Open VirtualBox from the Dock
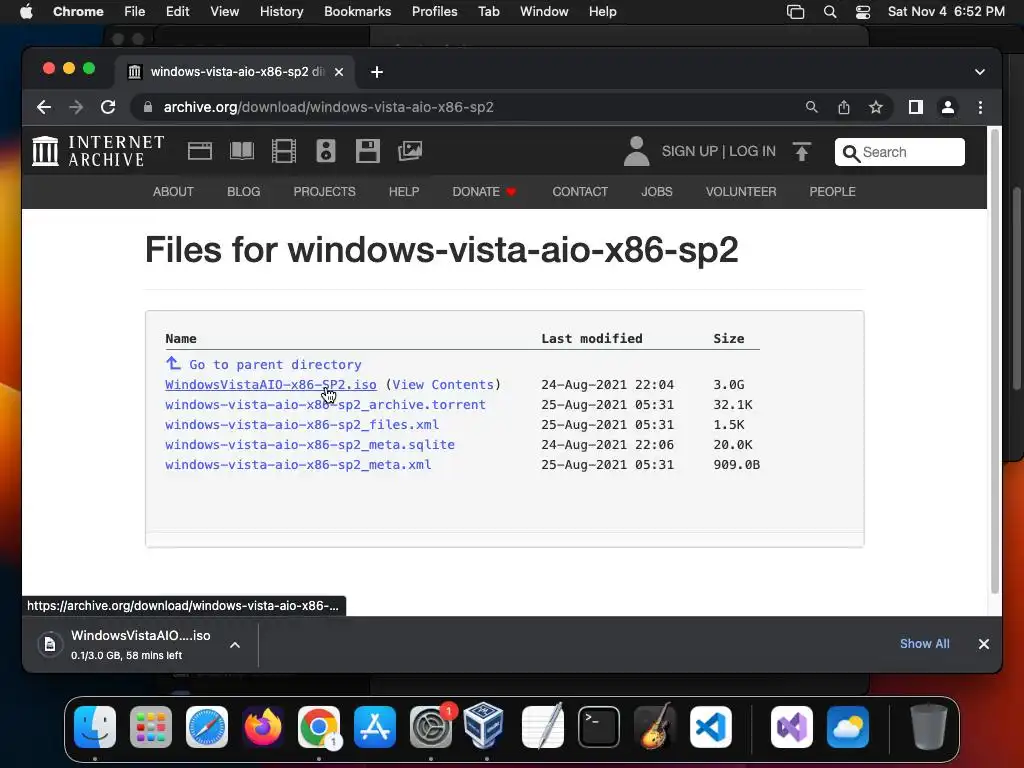Image resolution: width=1024 pixels, height=768 pixels. point(483,725)
